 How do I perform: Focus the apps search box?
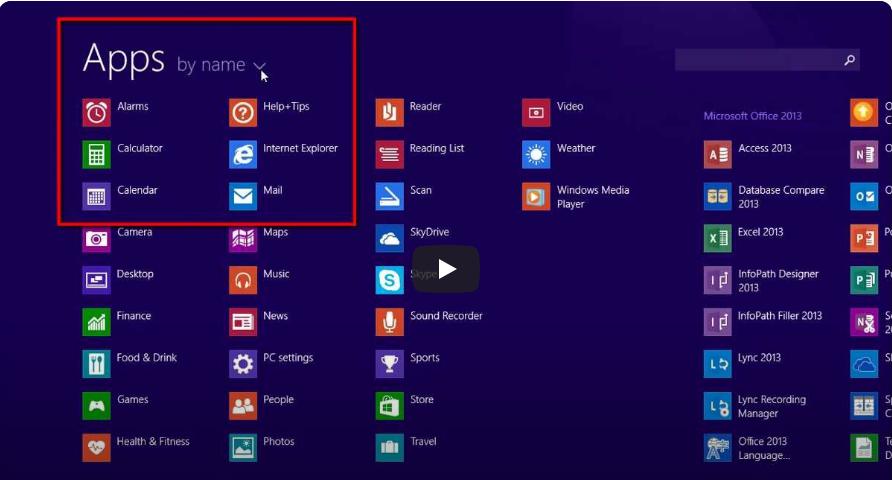pyautogui.click(x=767, y=60)
